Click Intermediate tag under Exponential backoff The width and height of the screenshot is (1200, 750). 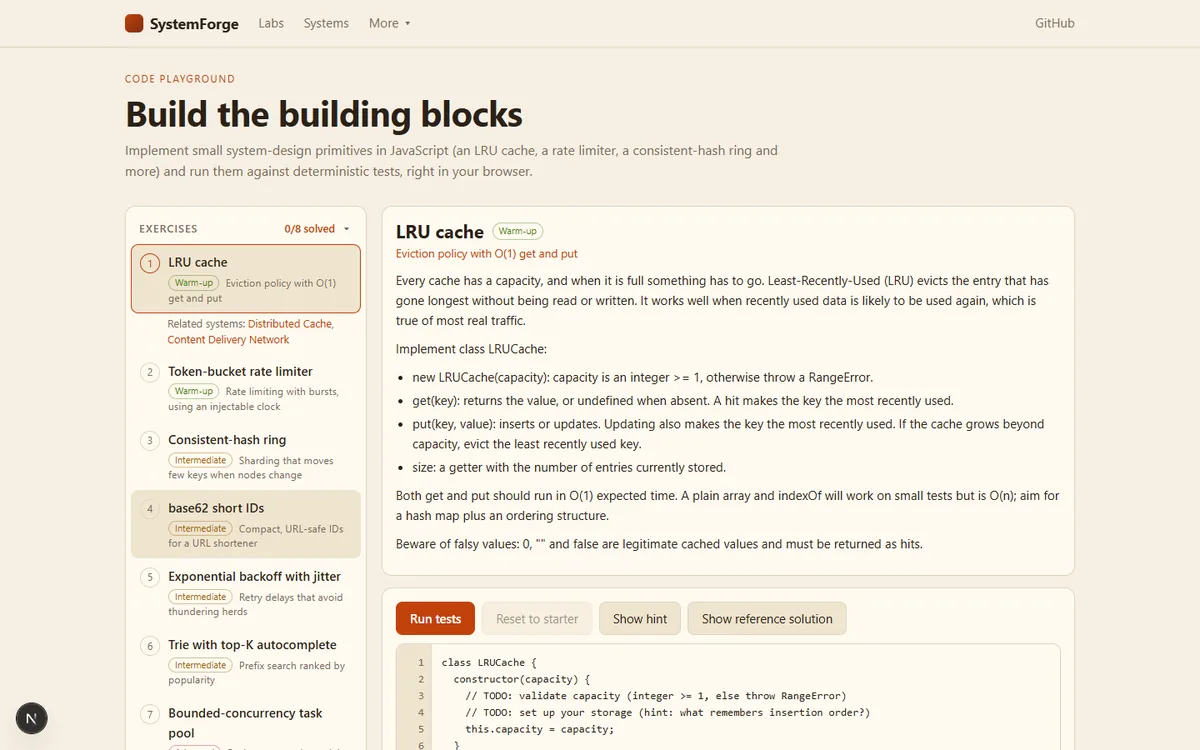tap(200, 597)
